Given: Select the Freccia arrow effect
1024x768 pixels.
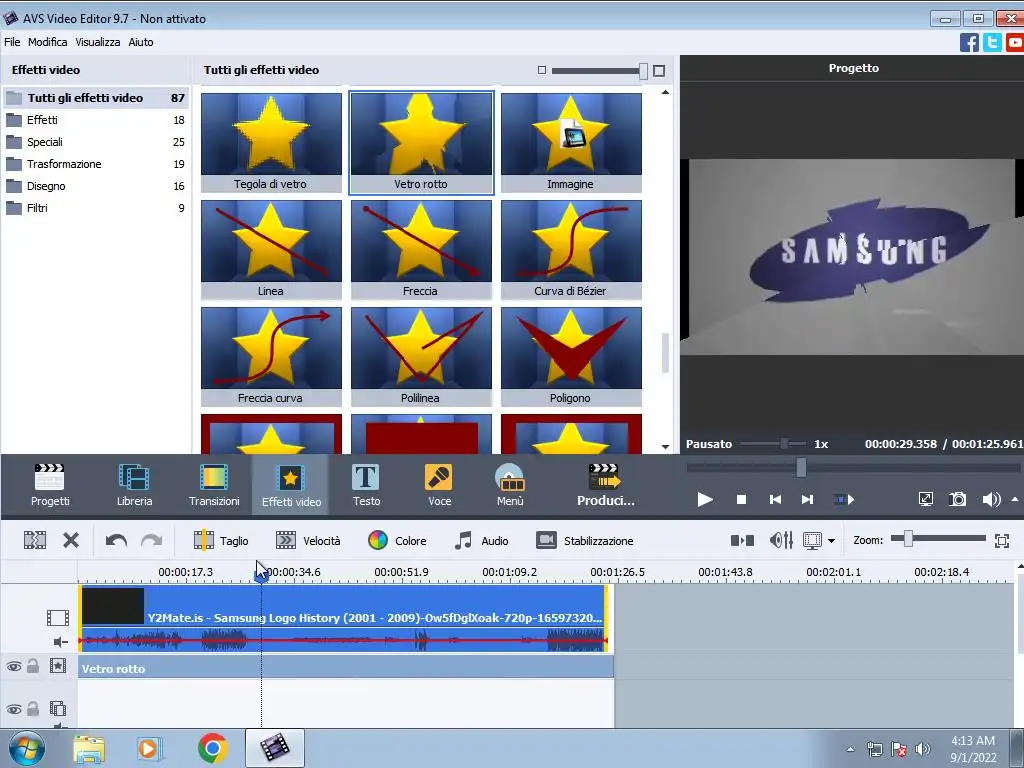Looking at the screenshot, I should (x=421, y=249).
